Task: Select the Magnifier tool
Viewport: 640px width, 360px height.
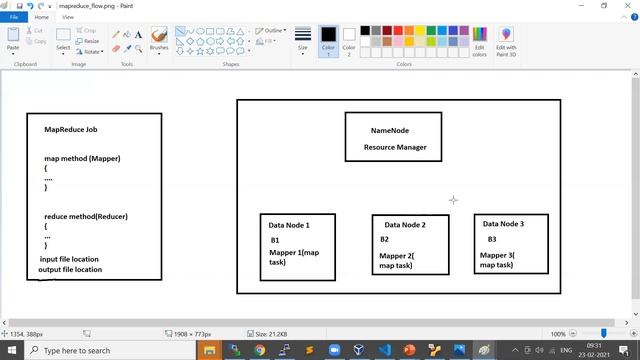Action: click(x=138, y=49)
